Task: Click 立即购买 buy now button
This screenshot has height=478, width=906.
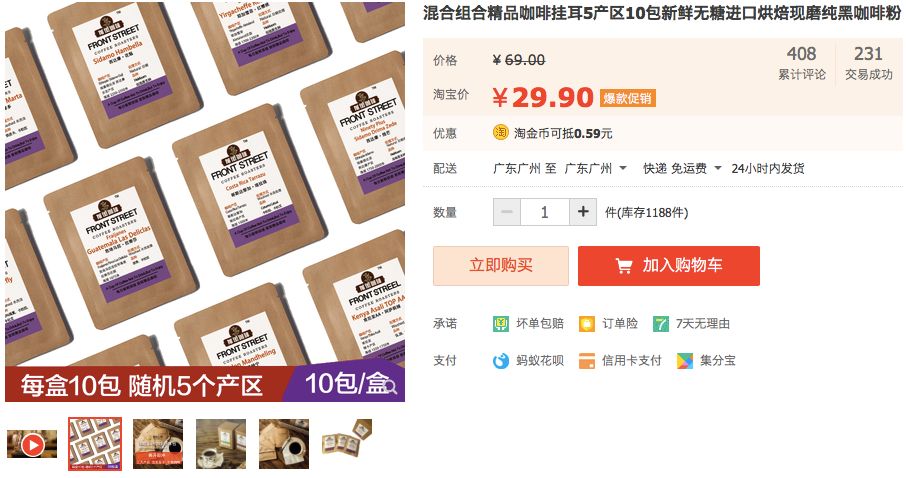Action: pyautogui.click(x=501, y=266)
